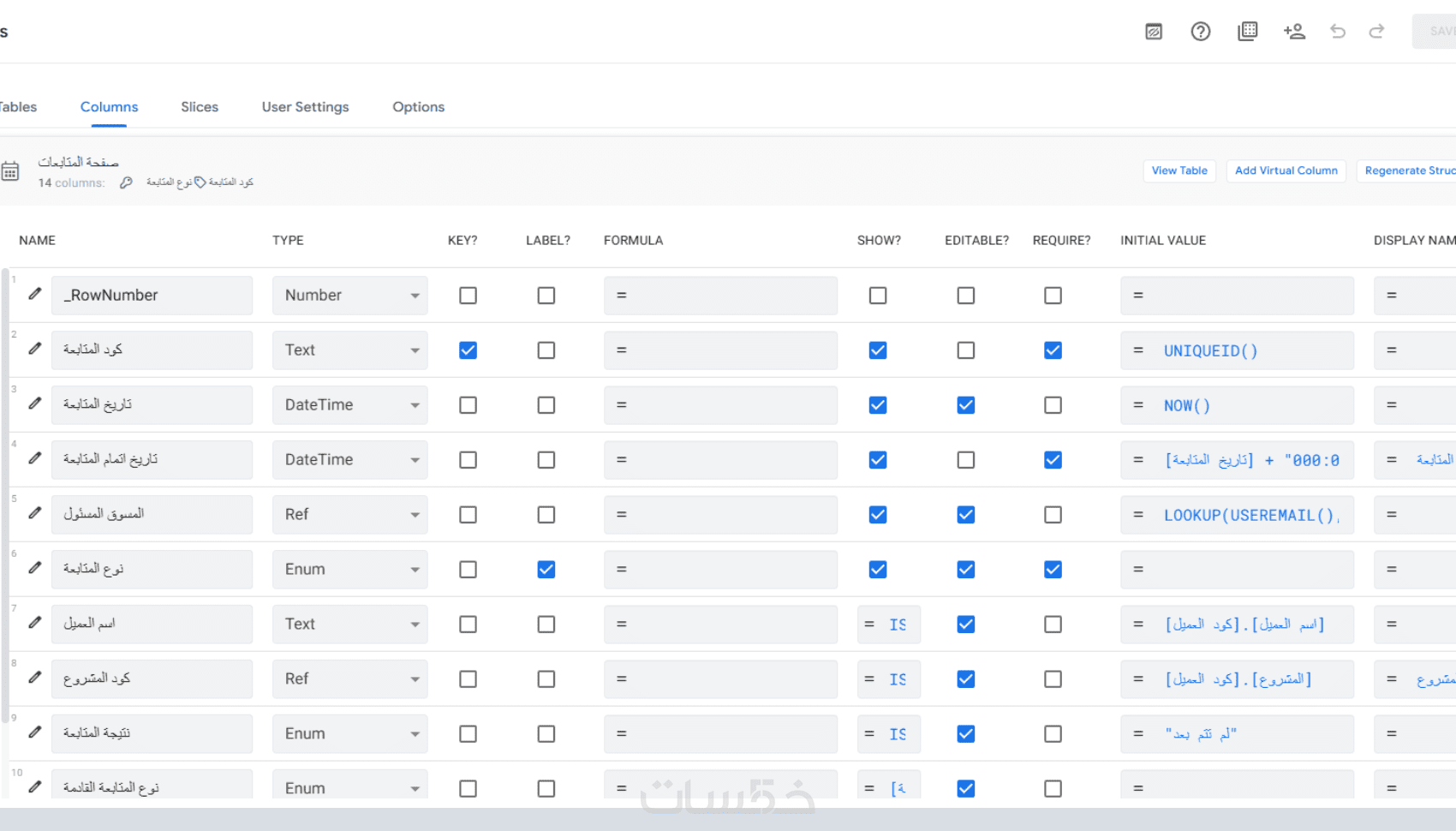Click the help question mark icon
The width and height of the screenshot is (1456, 831).
[x=1200, y=32]
